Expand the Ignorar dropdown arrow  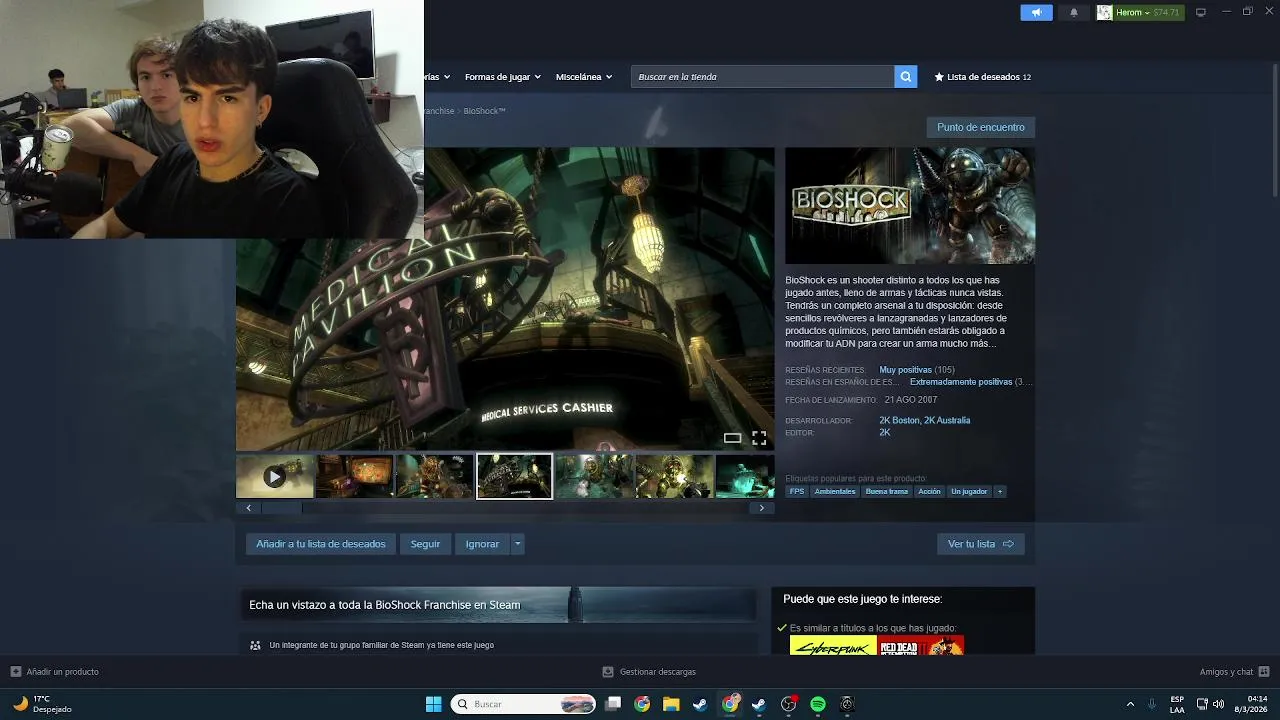tap(517, 544)
